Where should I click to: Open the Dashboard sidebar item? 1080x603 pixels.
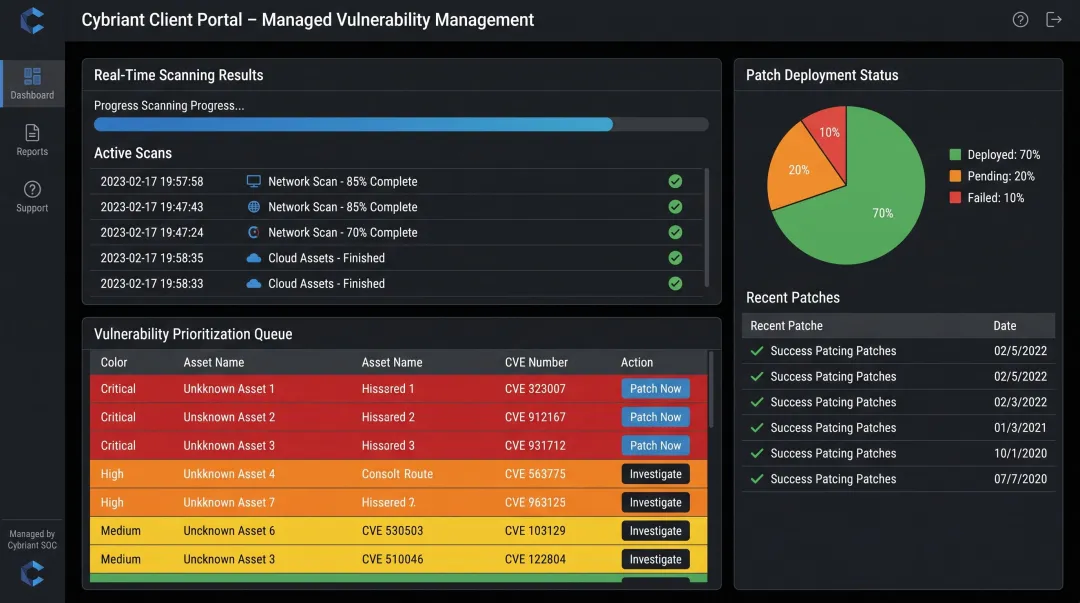pyautogui.click(x=32, y=83)
